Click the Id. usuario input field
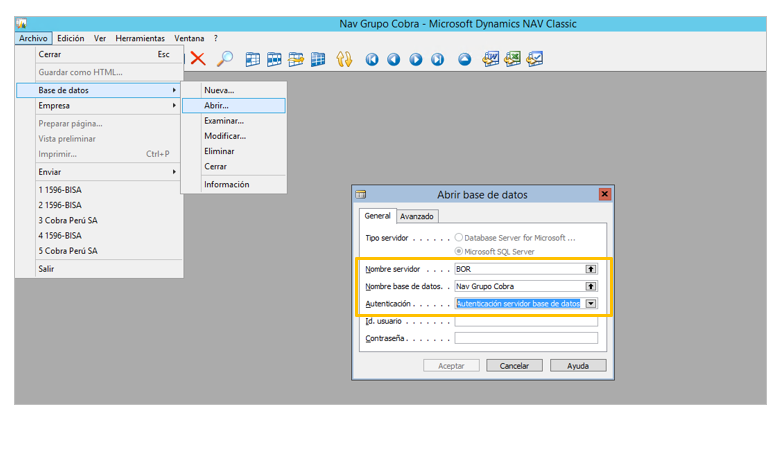782x454 pixels. click(526, 321)
